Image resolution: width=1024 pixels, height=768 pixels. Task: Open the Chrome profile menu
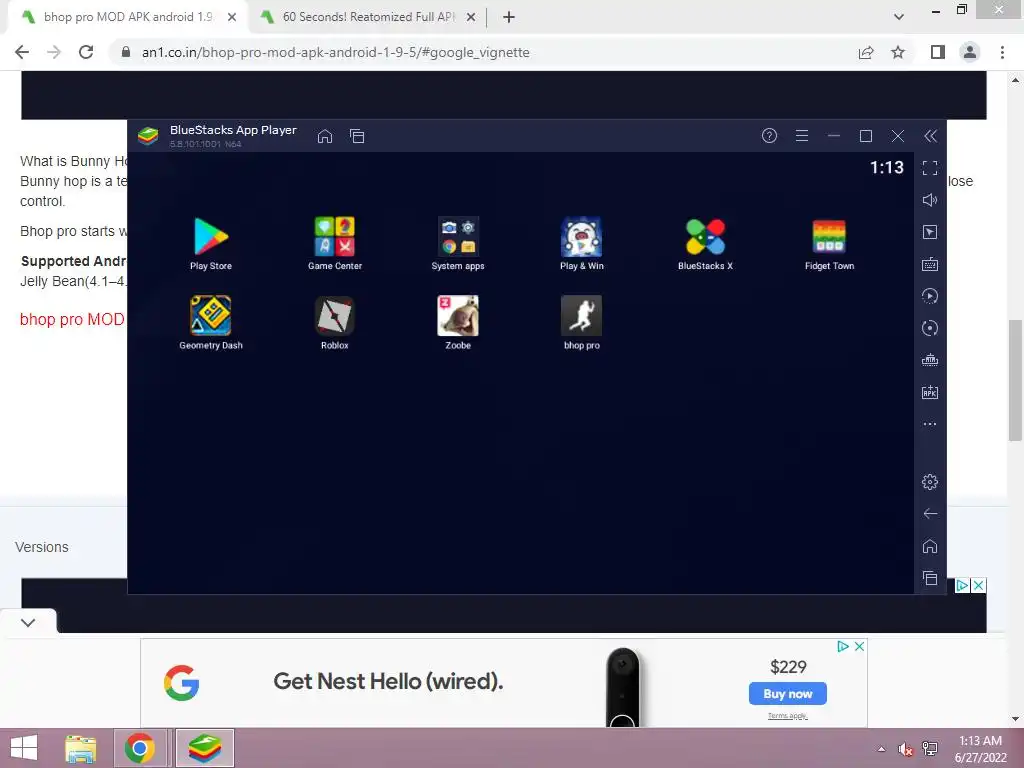coord(970,52)
